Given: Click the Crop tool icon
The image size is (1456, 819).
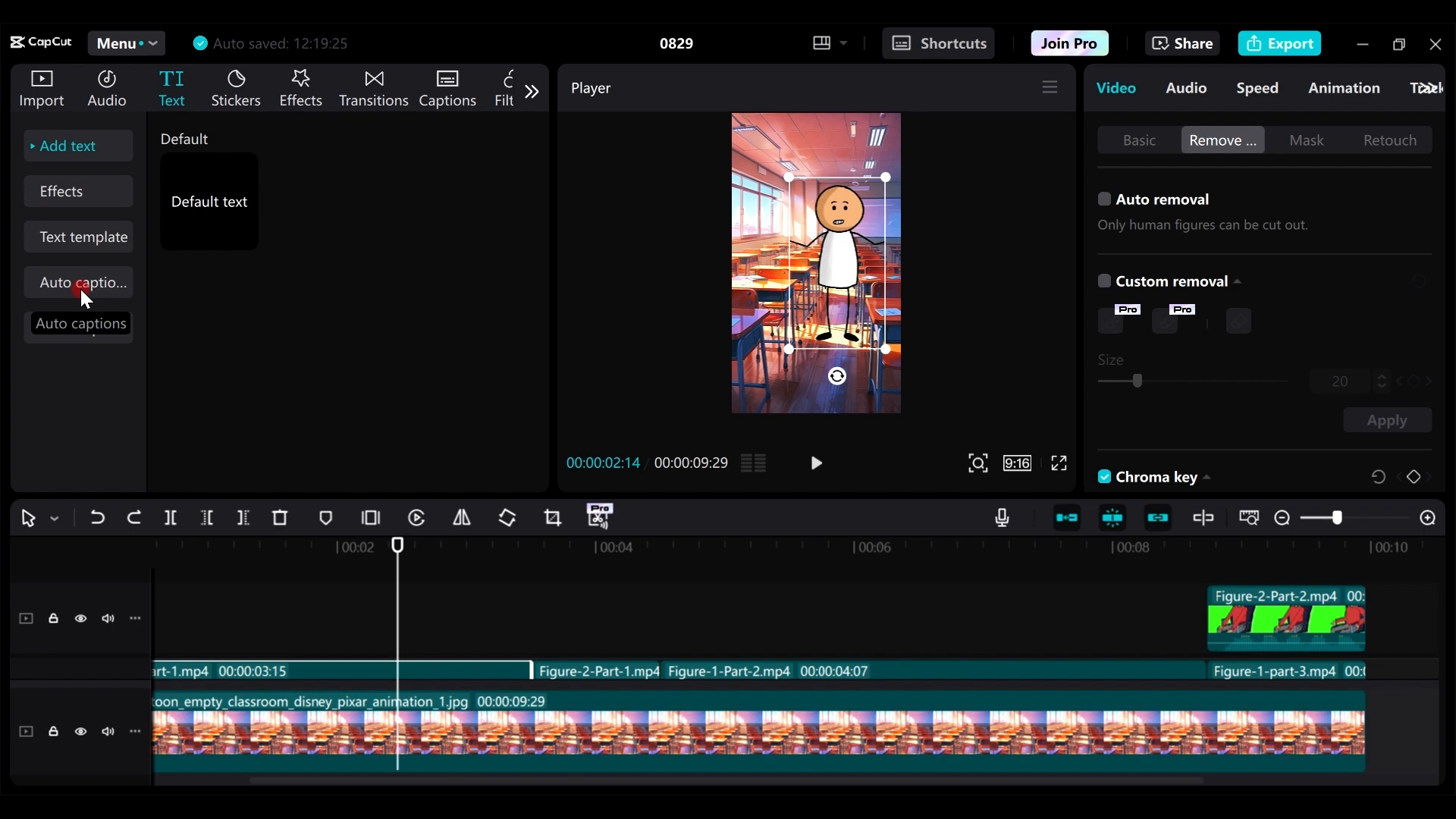Looking at the screenshot, I should (x=553, y=518).
